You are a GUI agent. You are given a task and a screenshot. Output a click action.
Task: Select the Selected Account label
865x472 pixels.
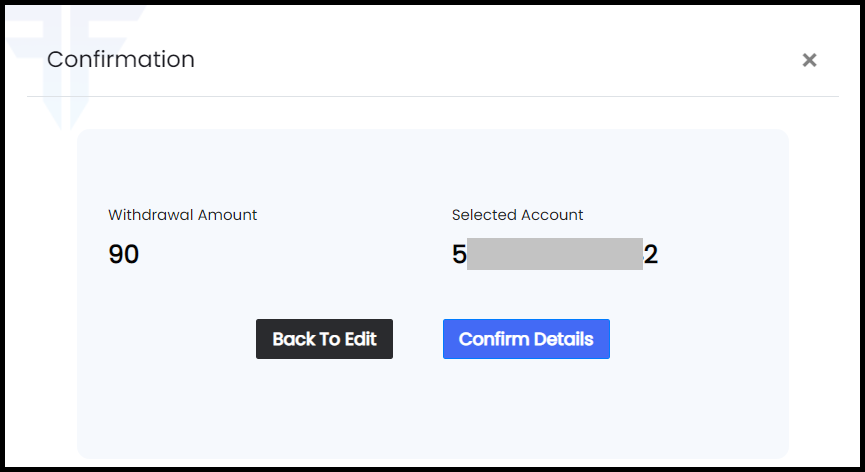tap(517, 214)
